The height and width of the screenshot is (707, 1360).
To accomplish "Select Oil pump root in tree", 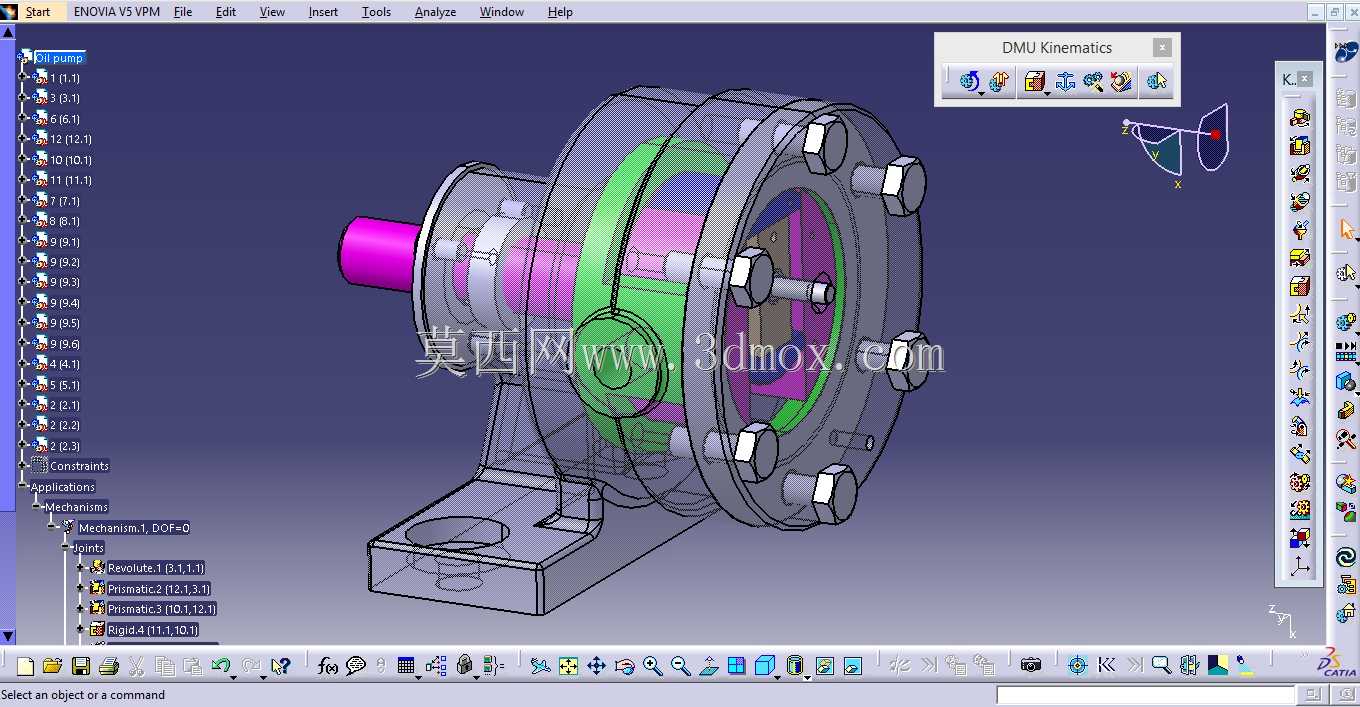I will tap(59, 58).
